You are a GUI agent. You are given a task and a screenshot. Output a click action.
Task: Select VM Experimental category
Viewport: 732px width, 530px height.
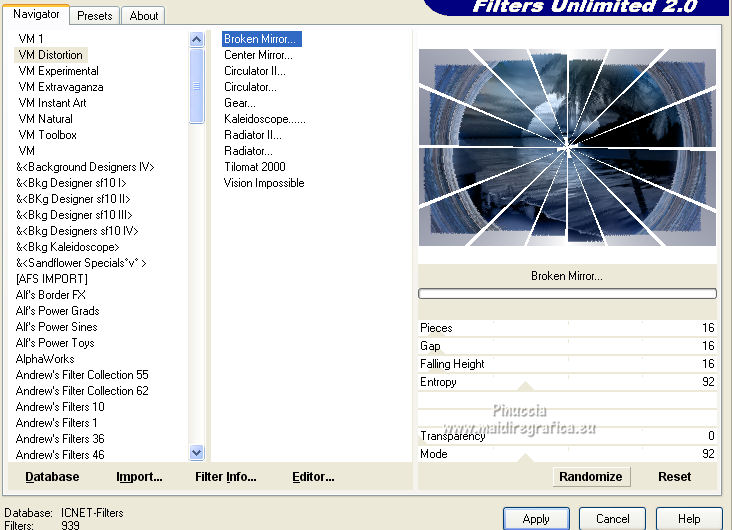(x=58, y=71)
